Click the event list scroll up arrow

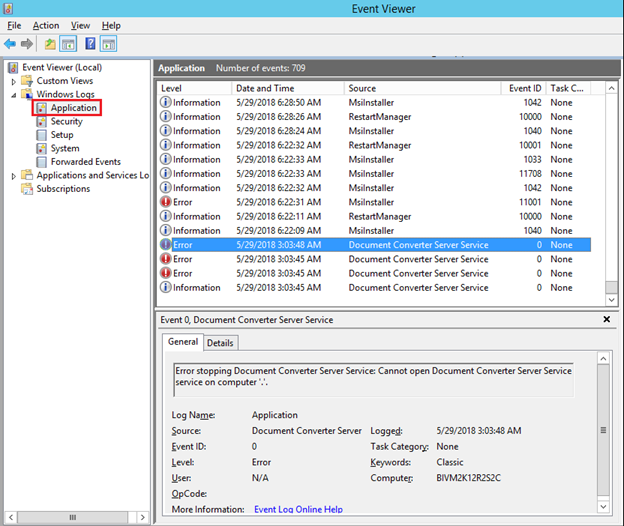611,88
